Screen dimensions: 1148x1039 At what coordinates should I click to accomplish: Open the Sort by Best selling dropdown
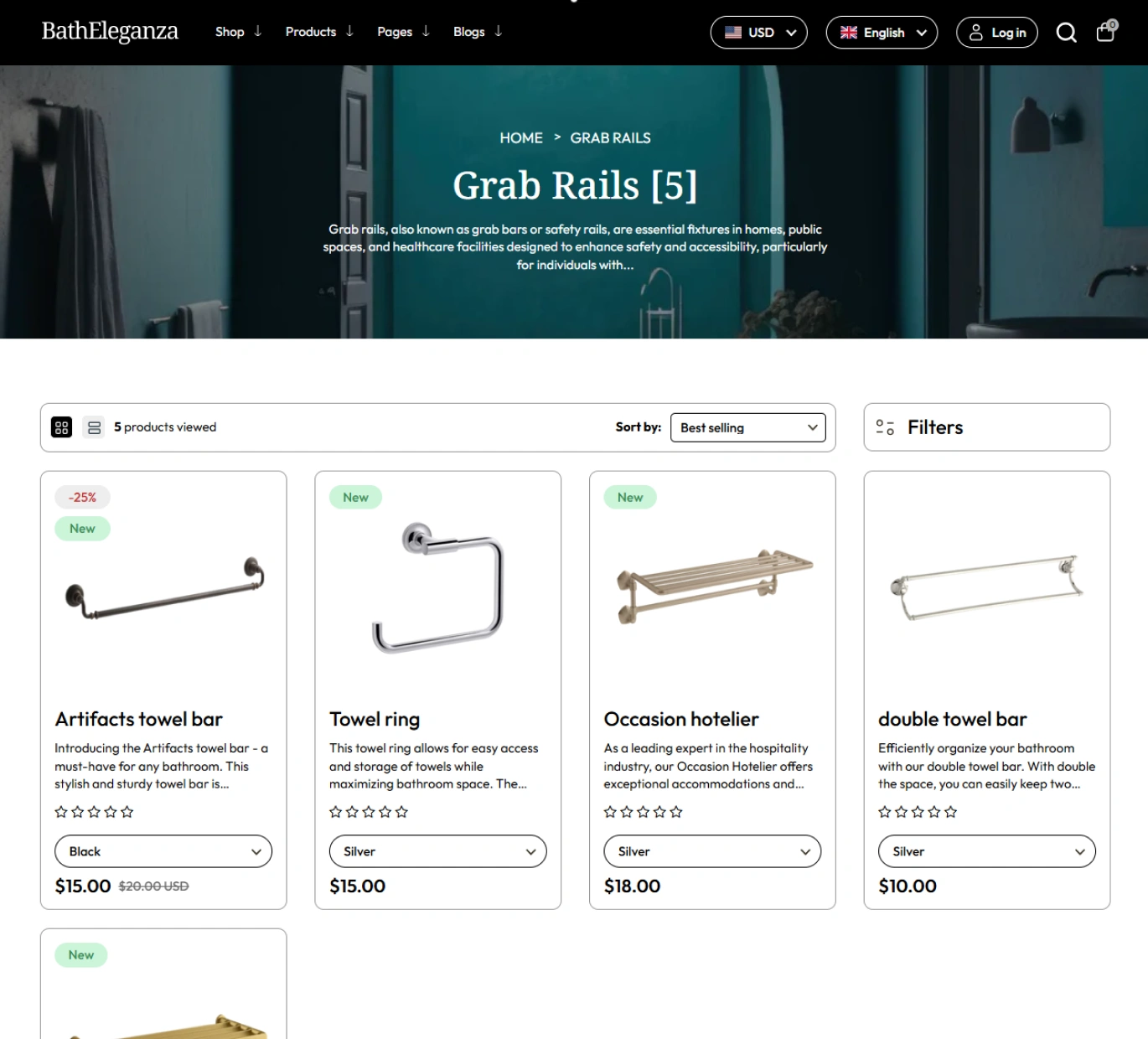(747, 427)
